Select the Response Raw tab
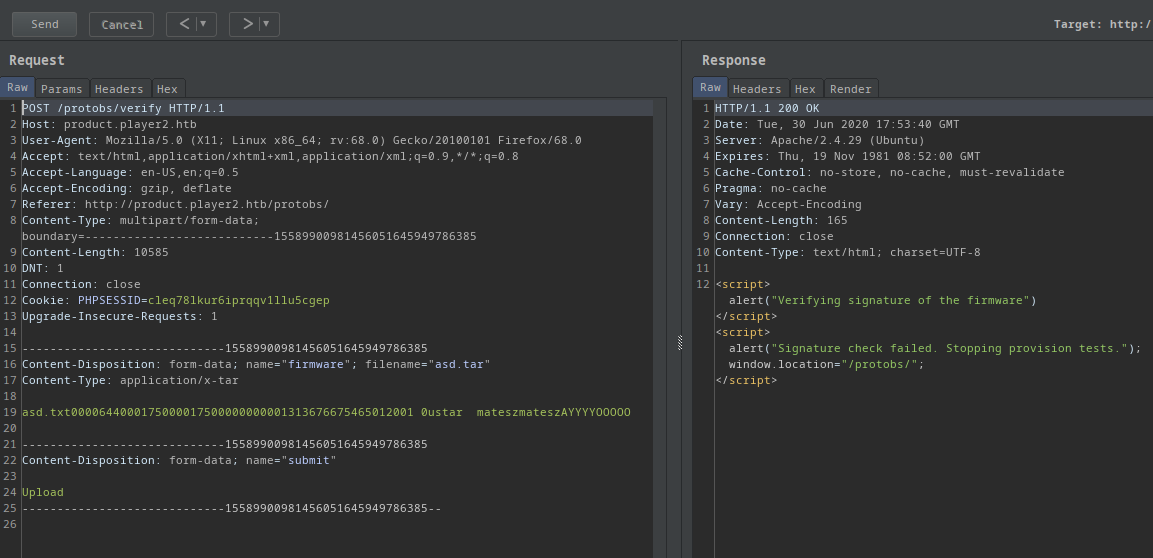The width and height of the screenshot is (1153, 558). pos(710,88)
